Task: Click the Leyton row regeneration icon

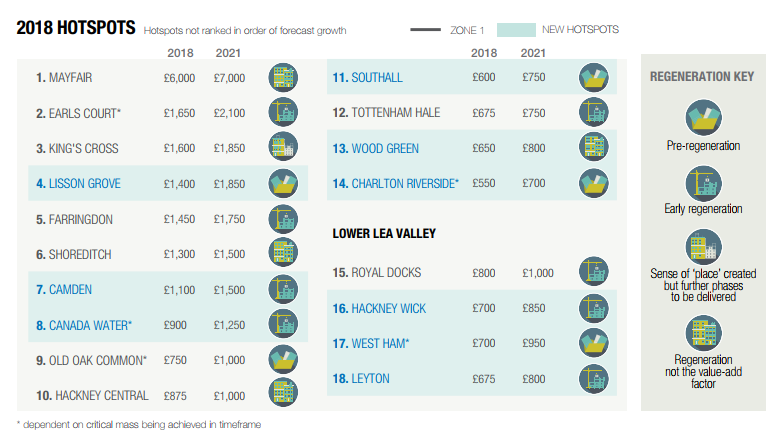Action: [x=594, y=378]
